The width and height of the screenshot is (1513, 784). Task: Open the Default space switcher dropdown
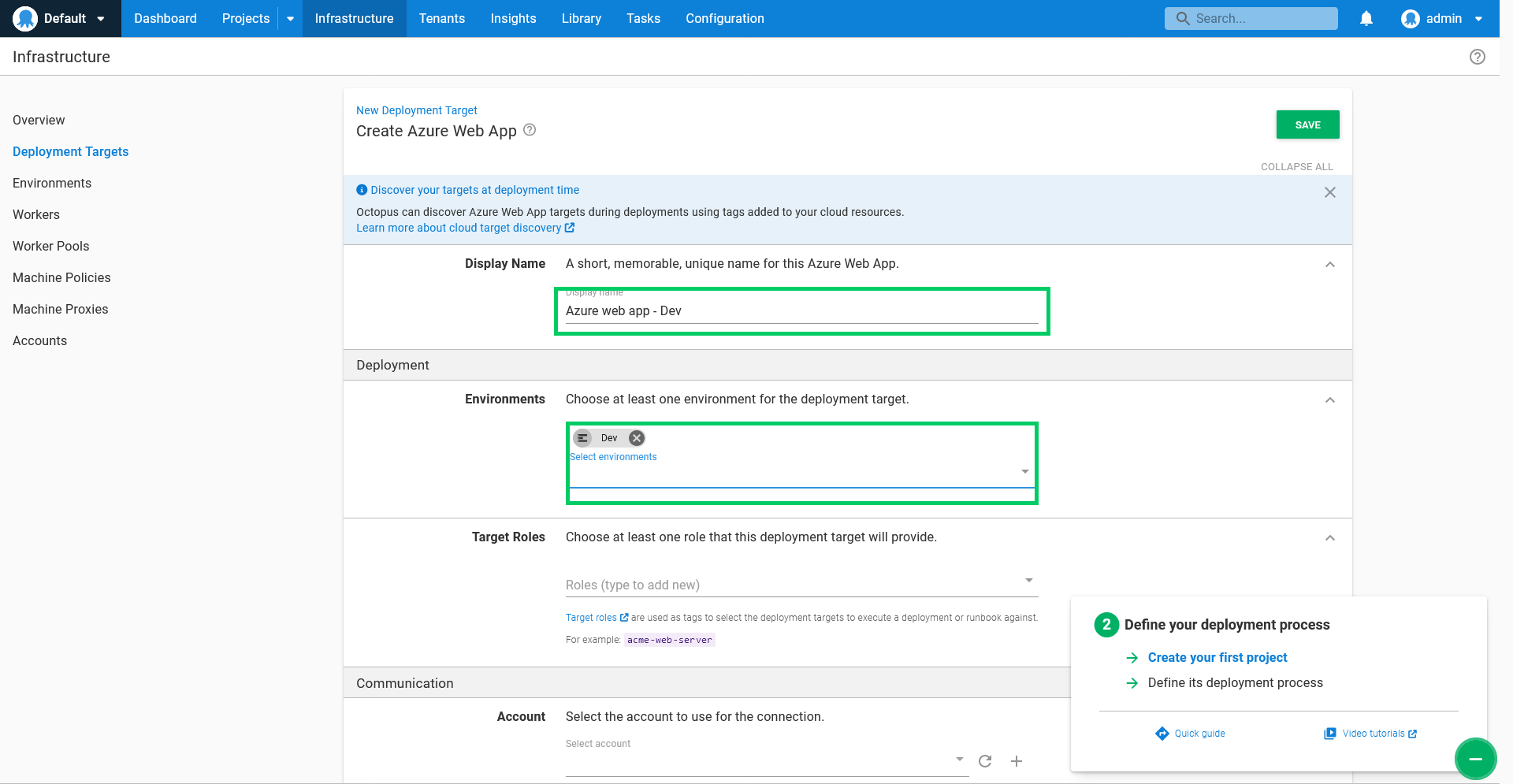pyautogui.click(x=101, y=19)
